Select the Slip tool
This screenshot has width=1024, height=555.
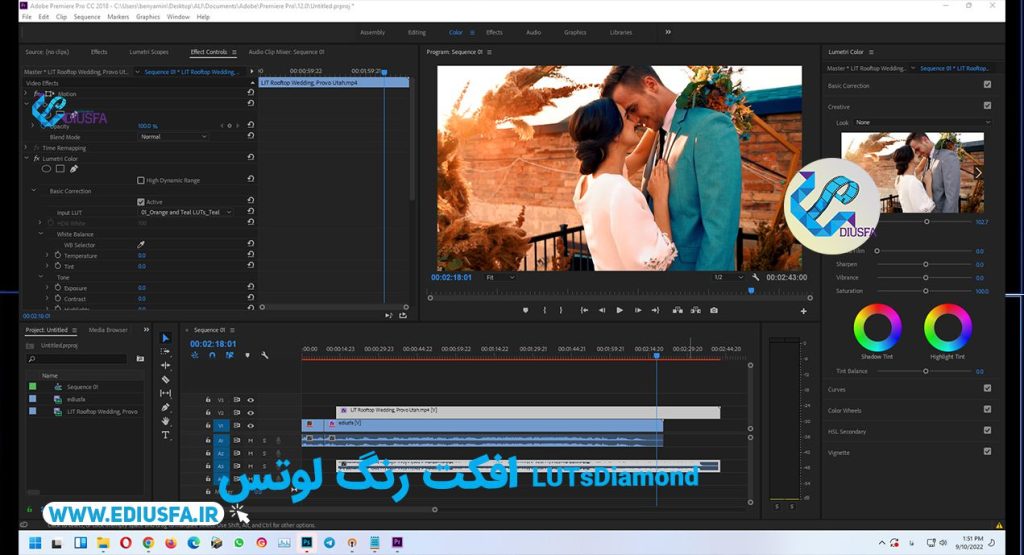click(x=165, y=393)
